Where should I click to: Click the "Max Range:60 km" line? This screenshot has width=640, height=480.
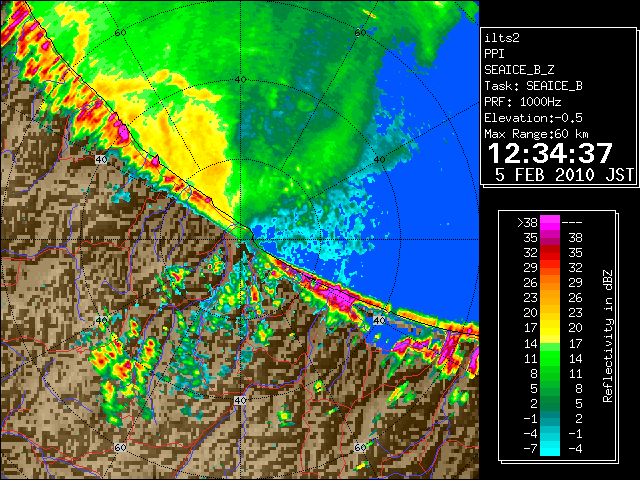[x=536, y=134]
